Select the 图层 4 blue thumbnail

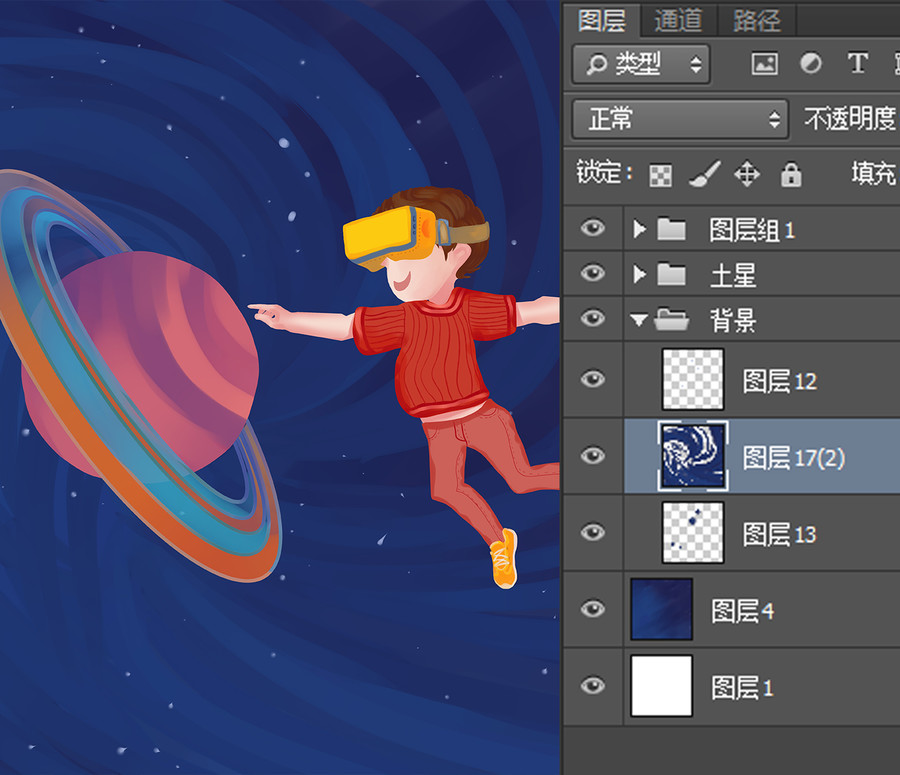(661, 609)
